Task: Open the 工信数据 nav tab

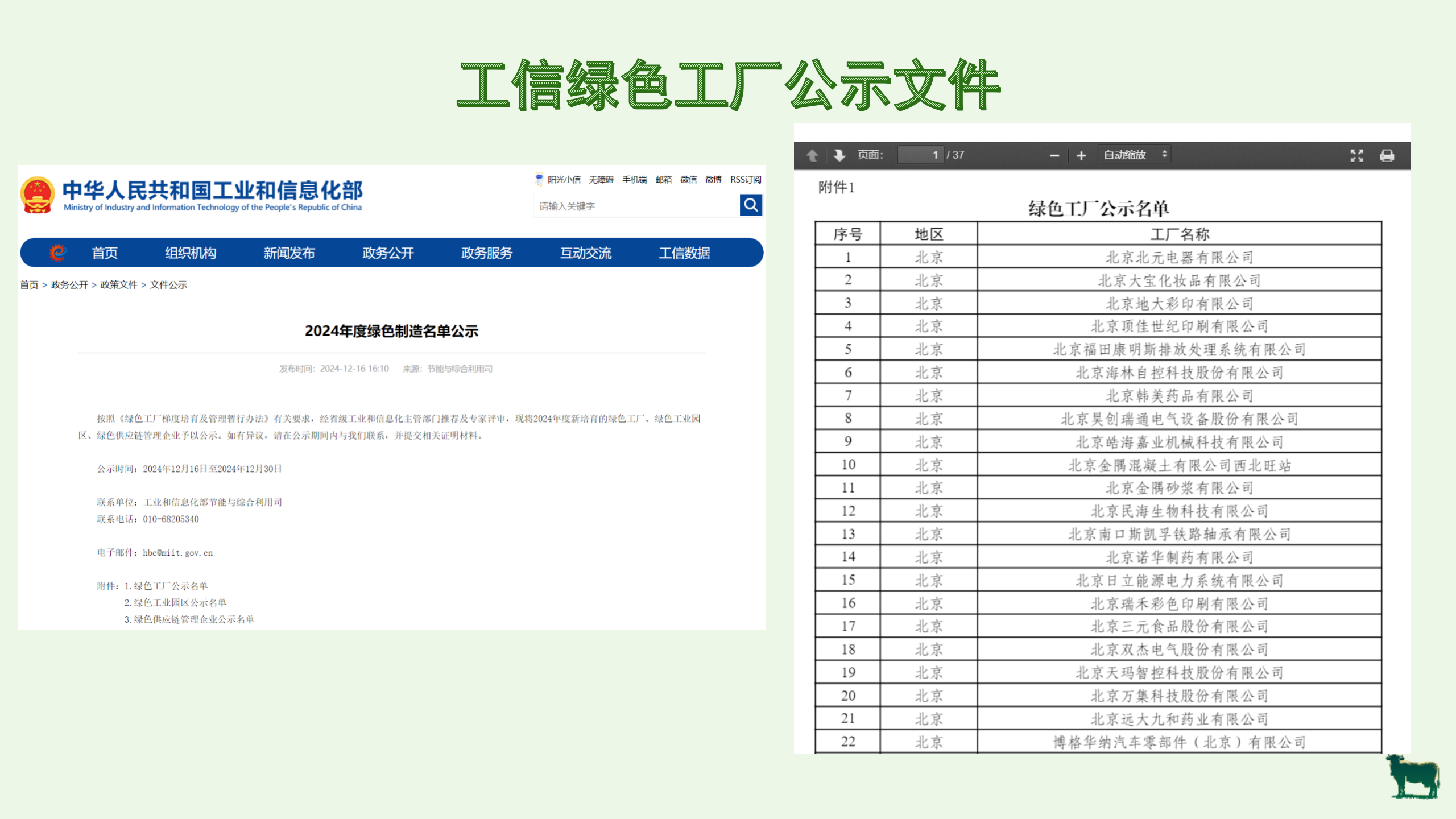Action: [684, 253]
